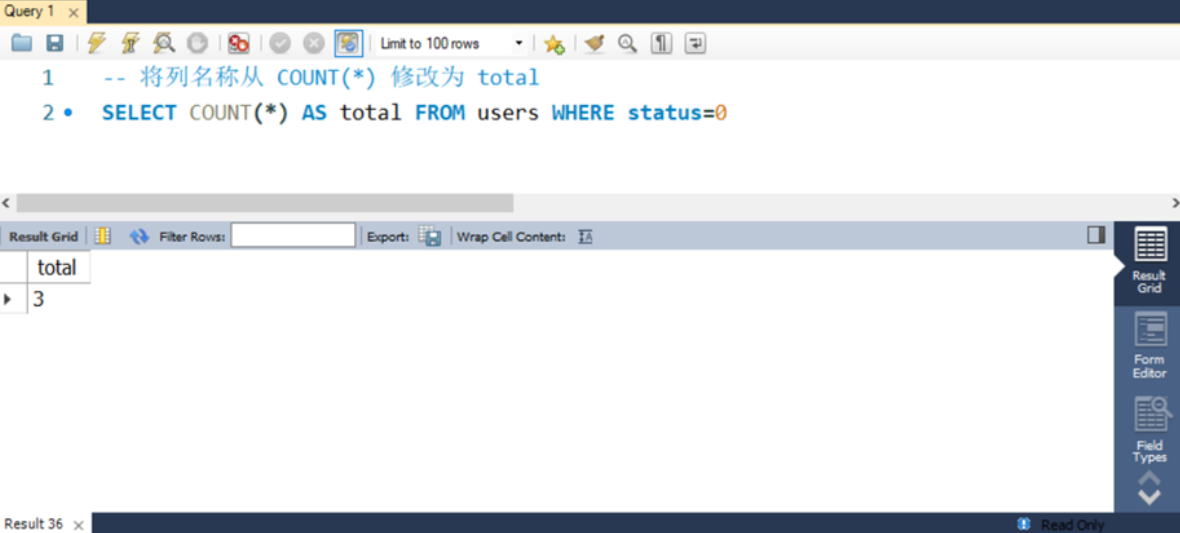This screenshot has width=1180, height=533.
Task: Click the grid columns icon beside Result Grid
Action: (103, 236)
